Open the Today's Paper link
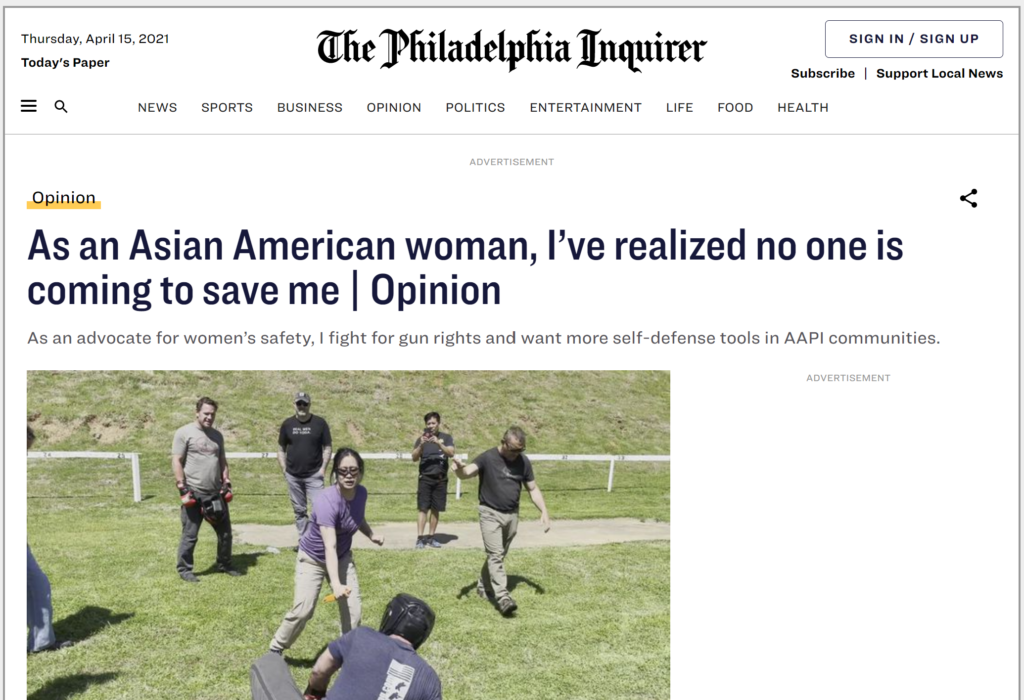 click(x=65, y=63)
